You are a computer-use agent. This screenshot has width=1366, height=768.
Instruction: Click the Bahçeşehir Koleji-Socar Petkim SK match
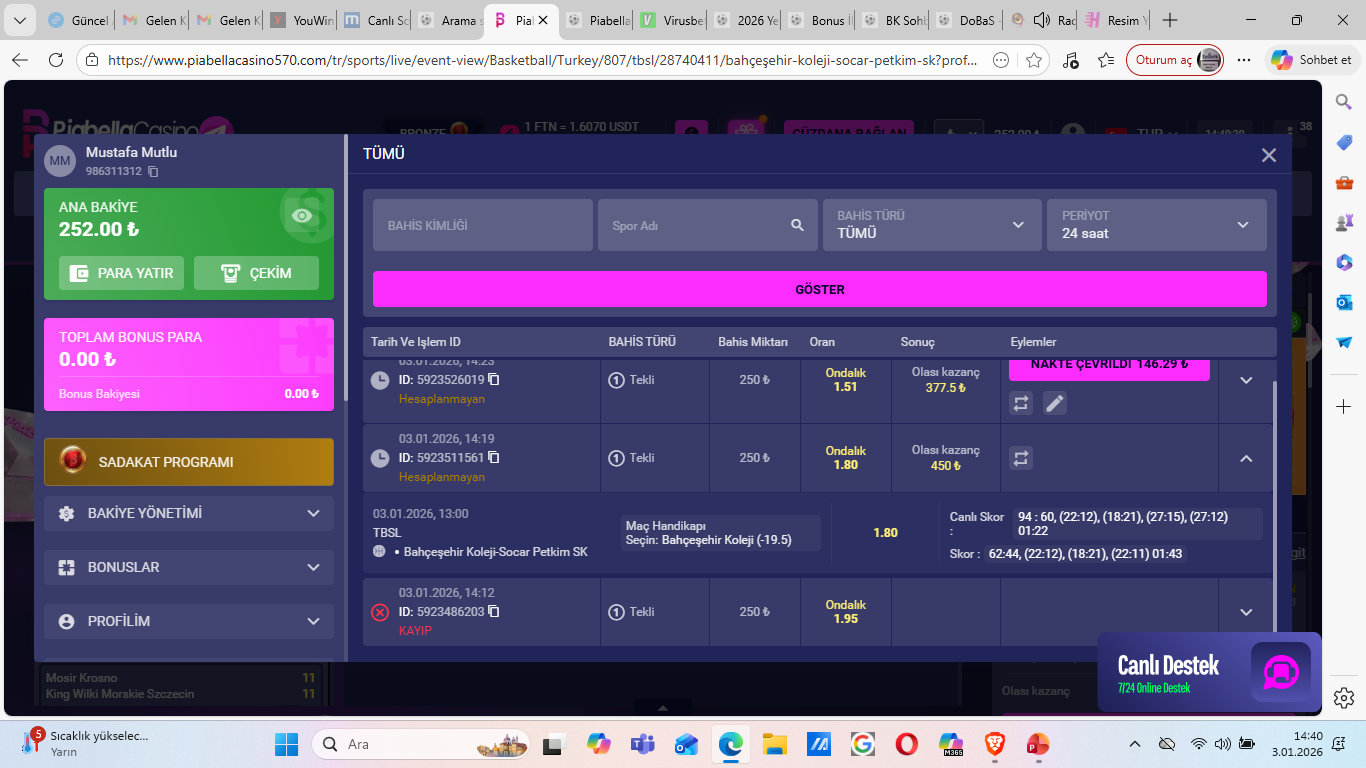pyautogui.click(x=495, y=552)
